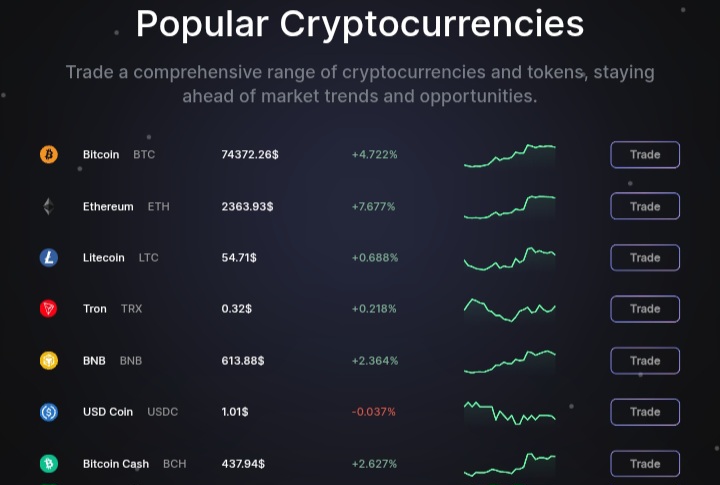Select the USD Coin price trend chart
The width and height of the screenshot is (720, 485).
click(x=509, y=412)
